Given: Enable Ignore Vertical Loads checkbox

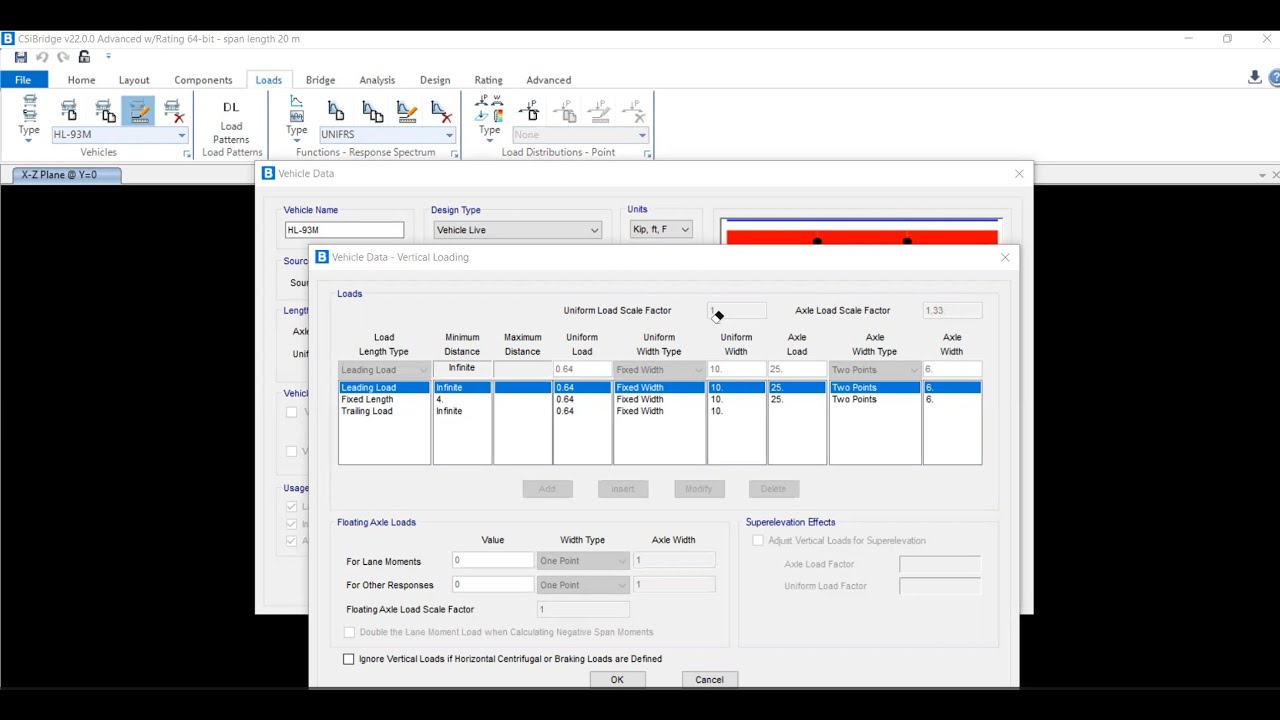Looking at the screenshot, I should [x=349, y=659].
